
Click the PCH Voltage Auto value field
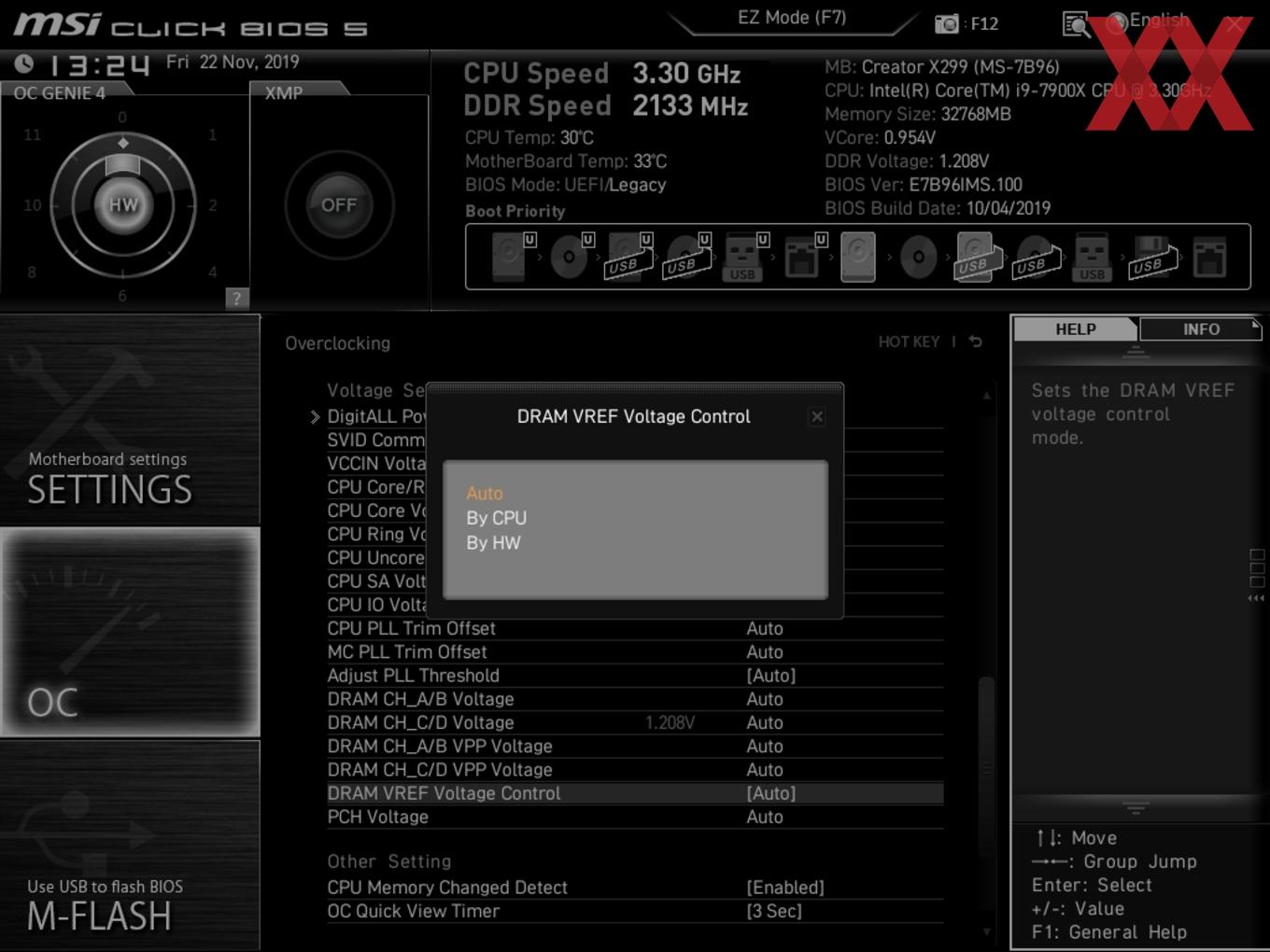click(765, 817)
